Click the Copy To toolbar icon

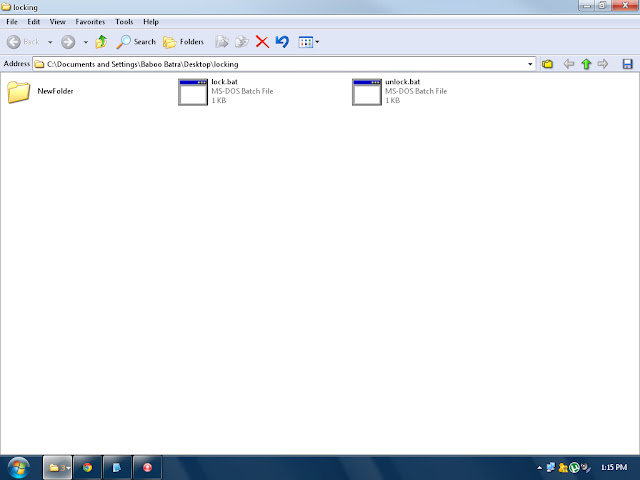242,42
